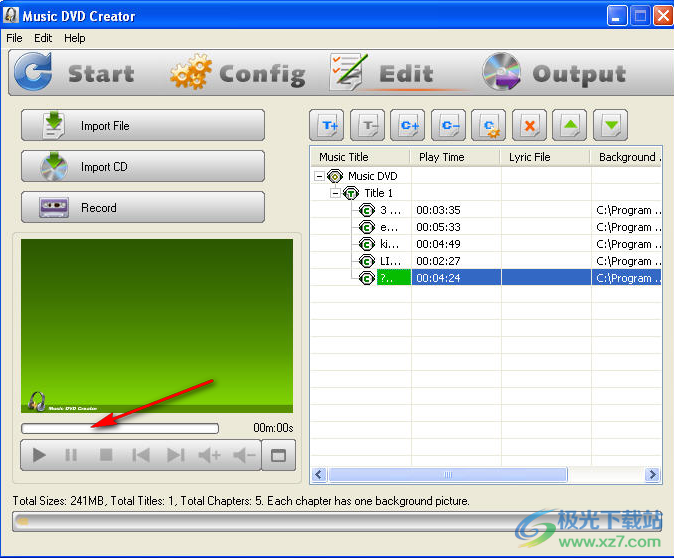Click background path of 00:03:35 chapter
This screenshot has height=558, width=674.
pyautogui.click(x=628, y=210)
